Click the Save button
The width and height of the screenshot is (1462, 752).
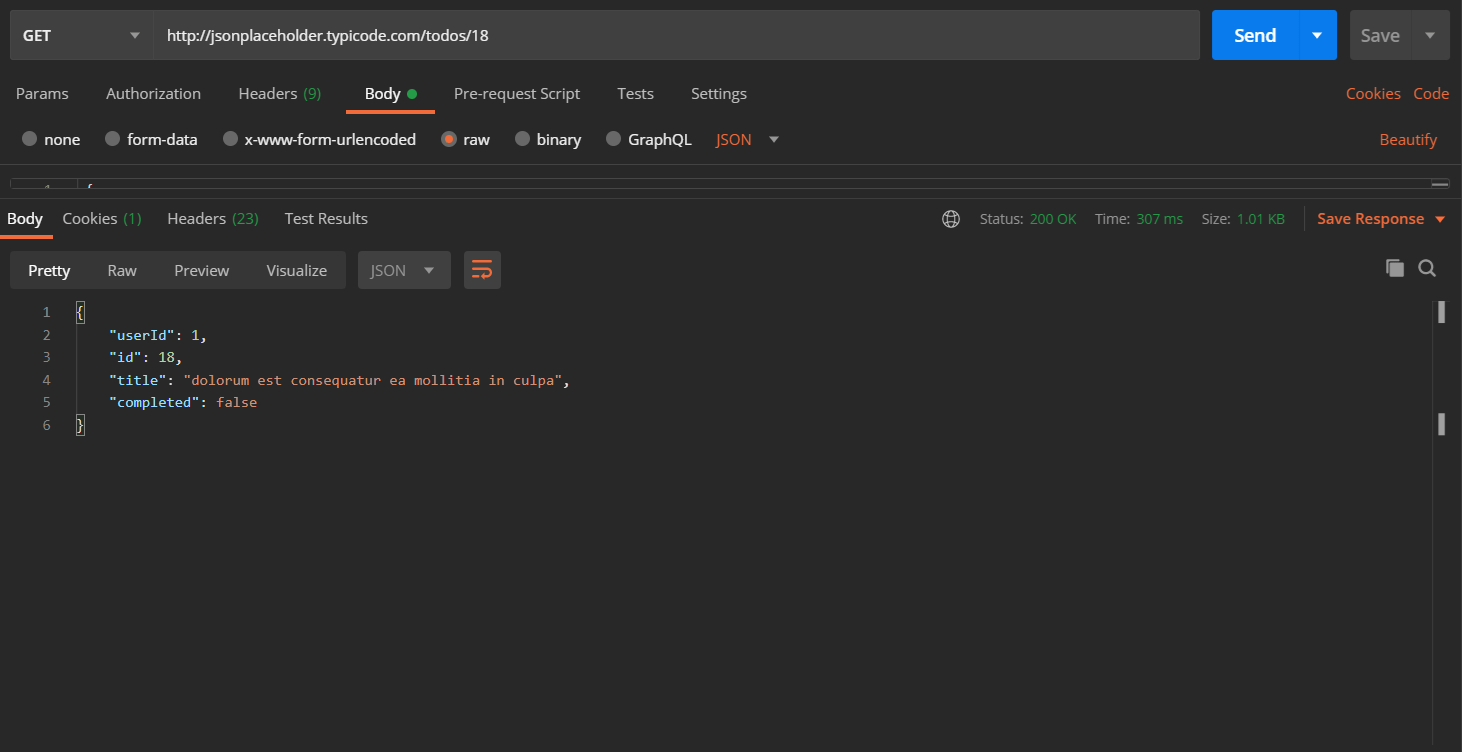pos(1380,35)
